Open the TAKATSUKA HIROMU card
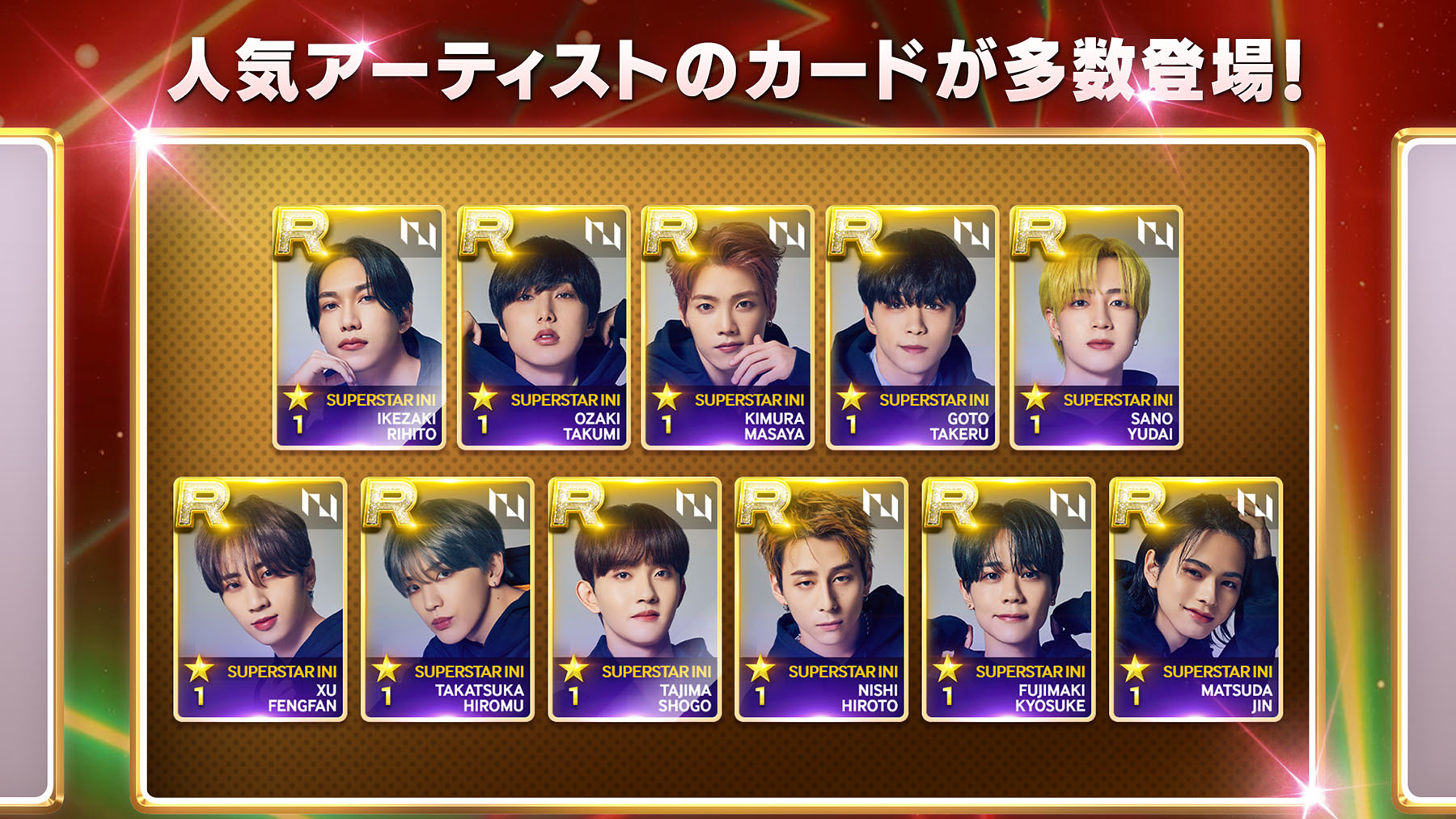Image resolution: width=1456 pixels, height=819 pixels. [447, 599]
